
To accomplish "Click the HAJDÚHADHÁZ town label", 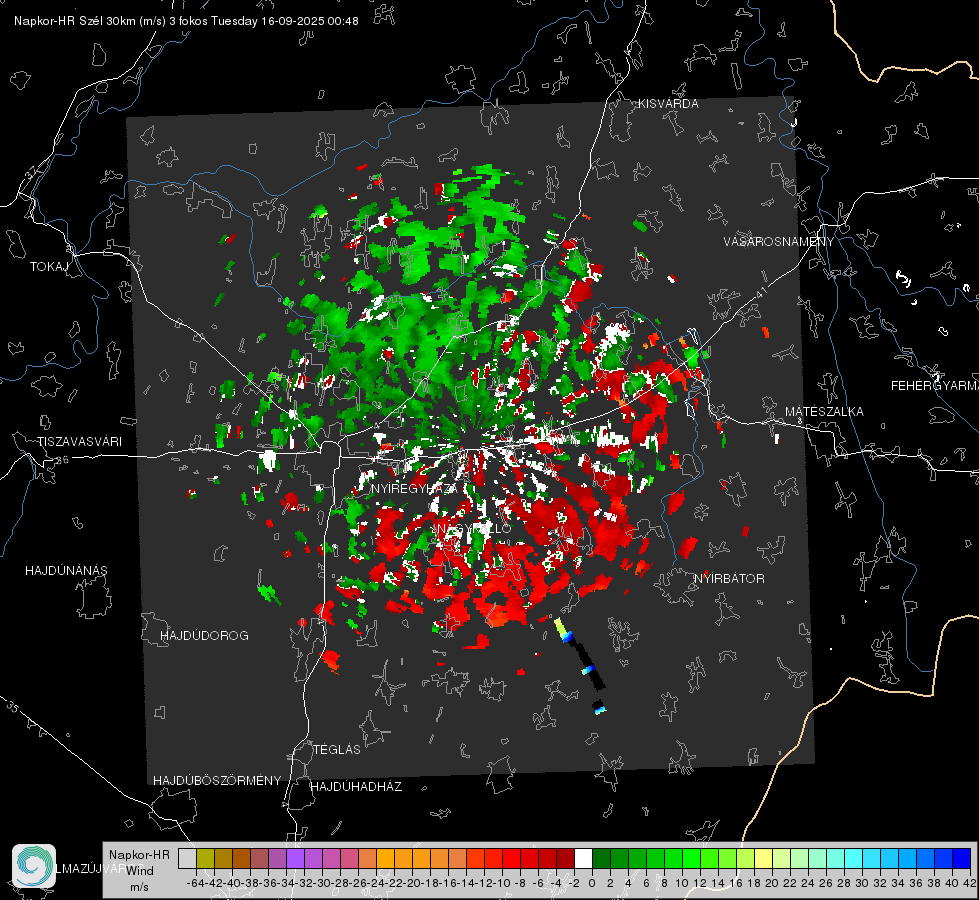I will click(356, 787).
